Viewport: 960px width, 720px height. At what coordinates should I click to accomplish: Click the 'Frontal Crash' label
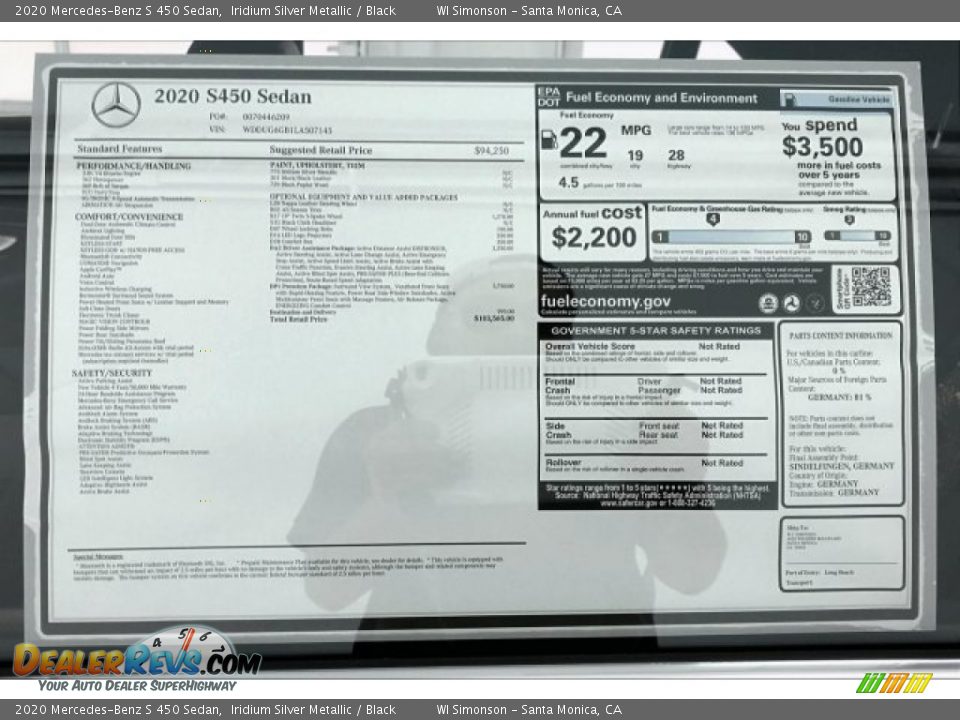tap(560, 386)
